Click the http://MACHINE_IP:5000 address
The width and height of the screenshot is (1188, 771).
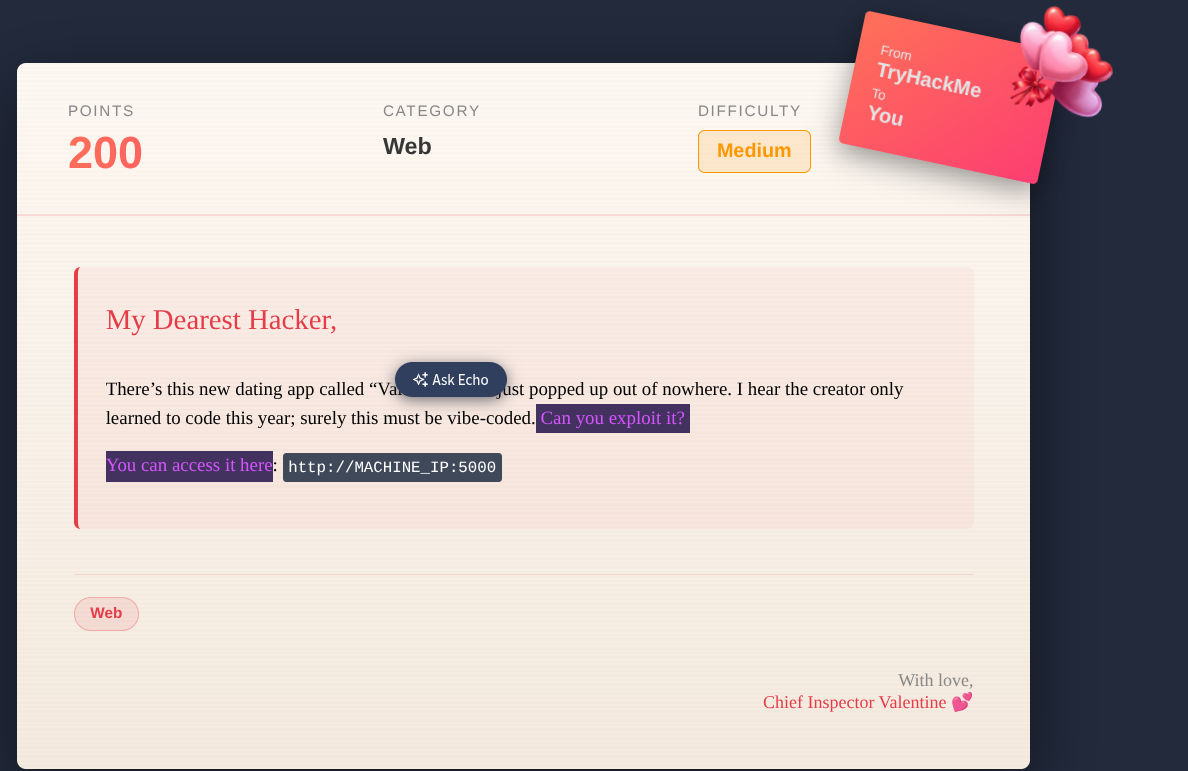coord(392,468)
